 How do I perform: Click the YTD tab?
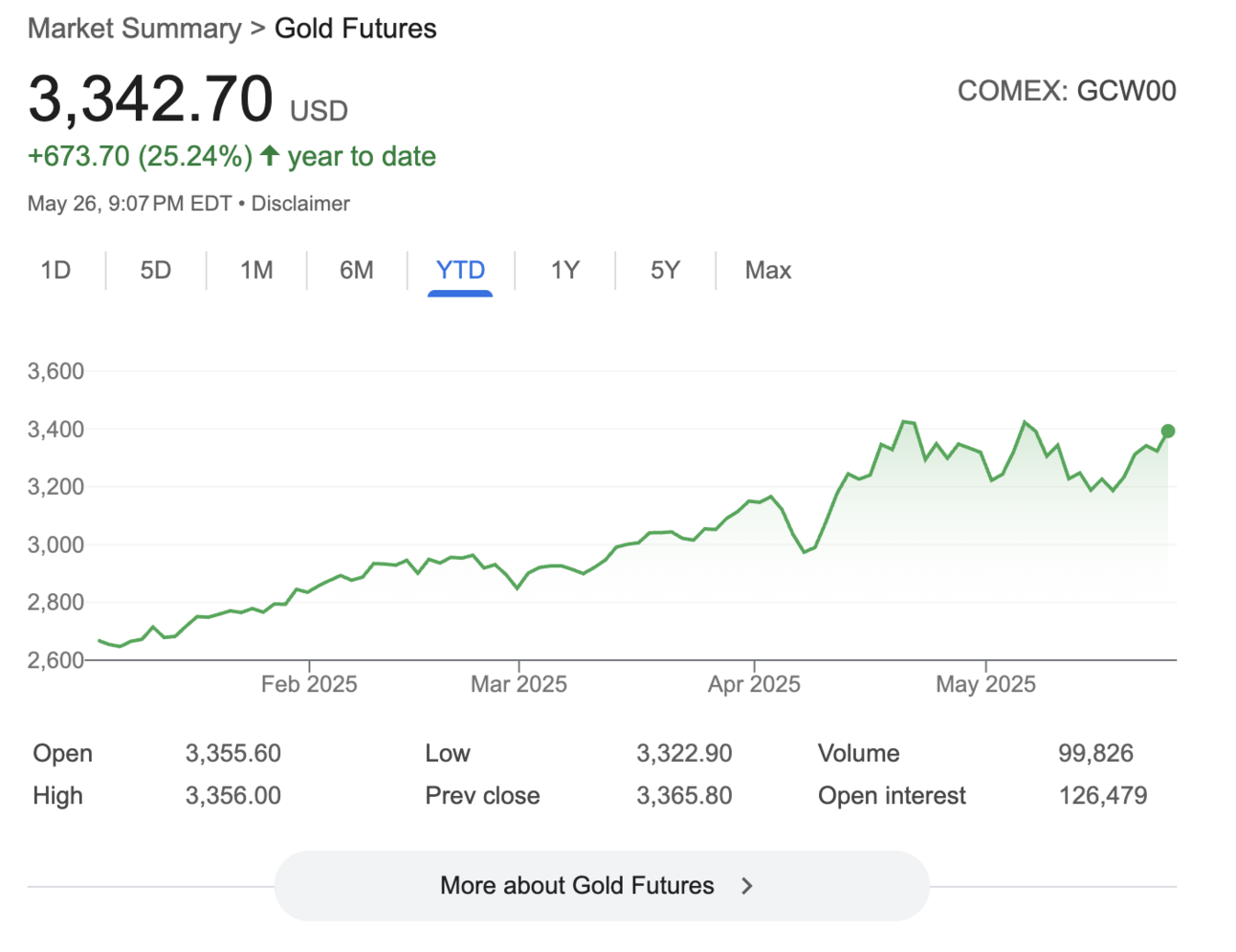pyautogui.click(x=460, y=271)
